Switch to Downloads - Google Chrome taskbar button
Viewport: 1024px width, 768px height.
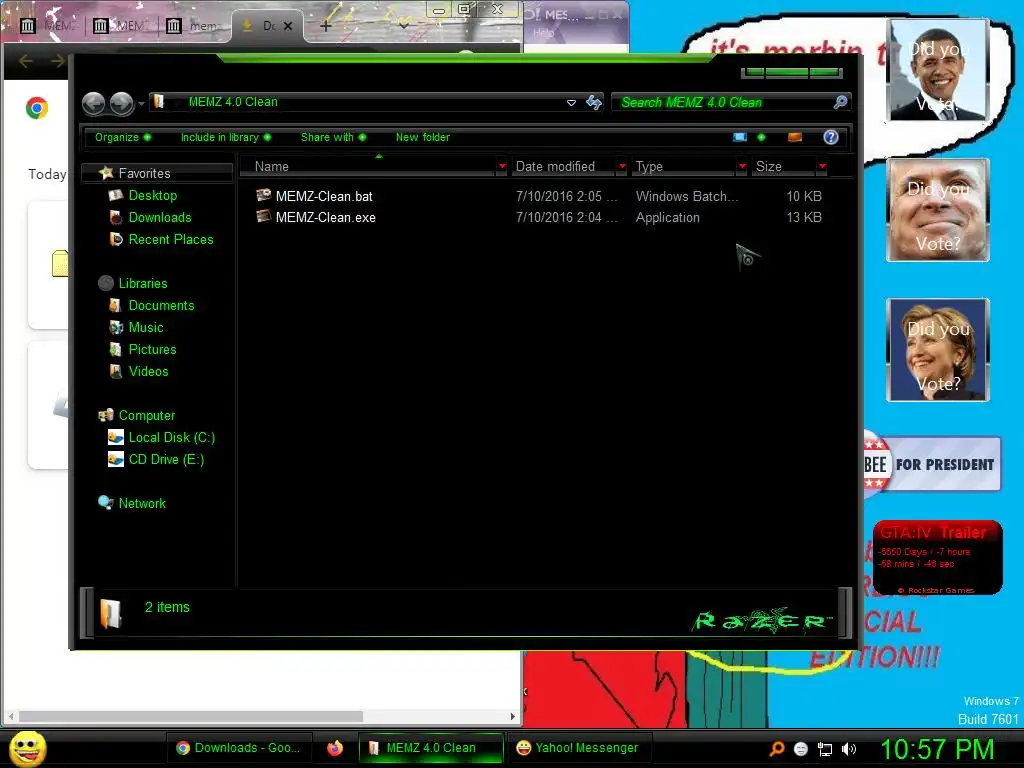239,748
